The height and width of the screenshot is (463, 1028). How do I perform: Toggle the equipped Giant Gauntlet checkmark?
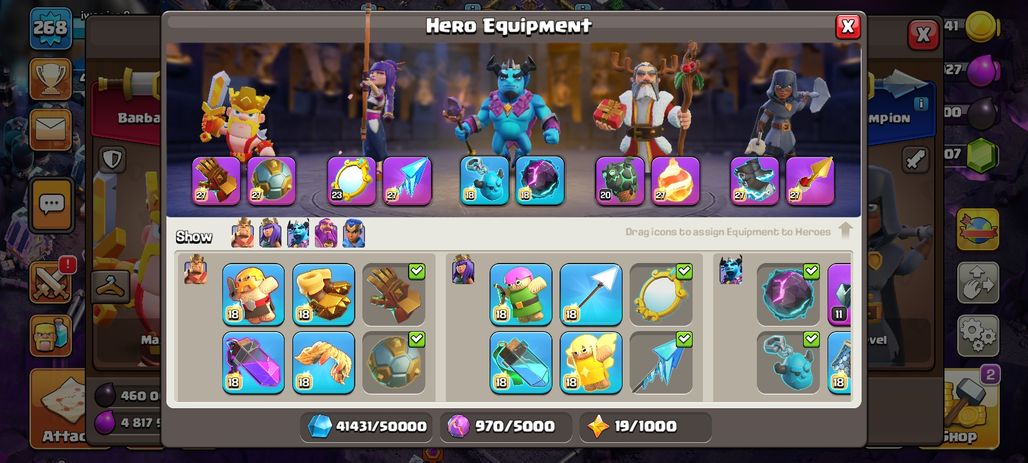416,271
